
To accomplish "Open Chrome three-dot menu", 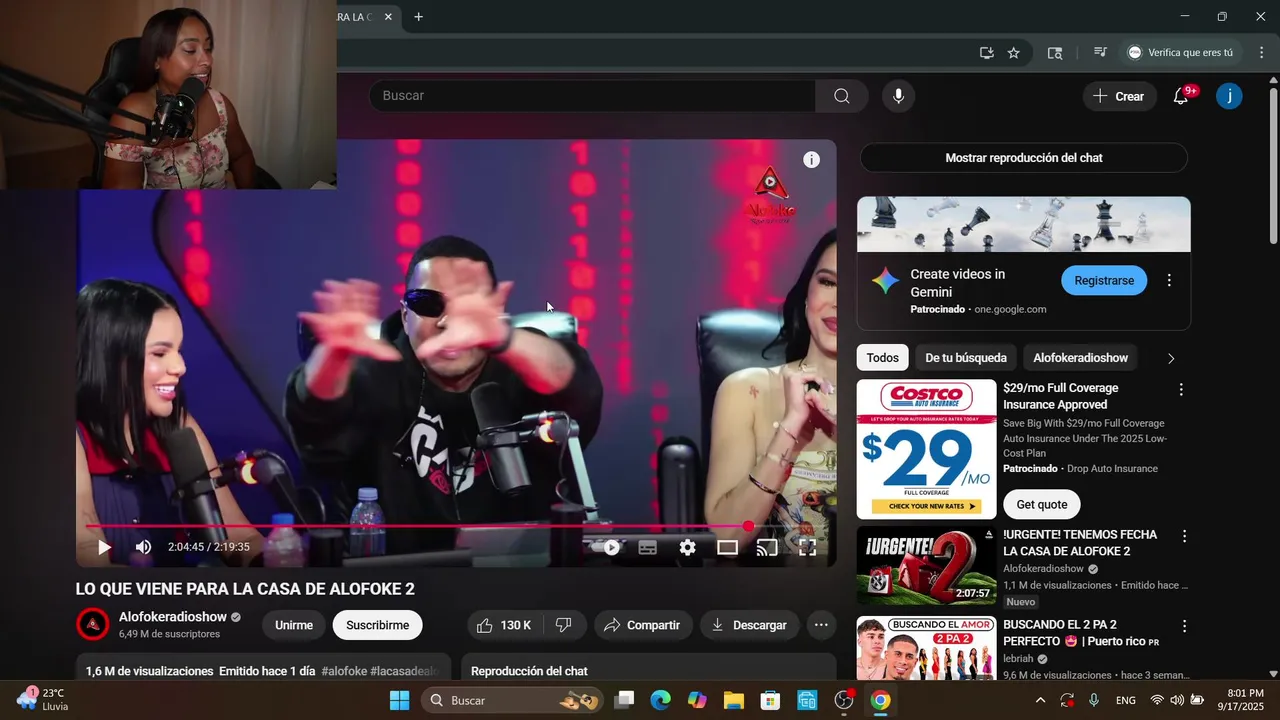I will click(x=1261, y=53).
